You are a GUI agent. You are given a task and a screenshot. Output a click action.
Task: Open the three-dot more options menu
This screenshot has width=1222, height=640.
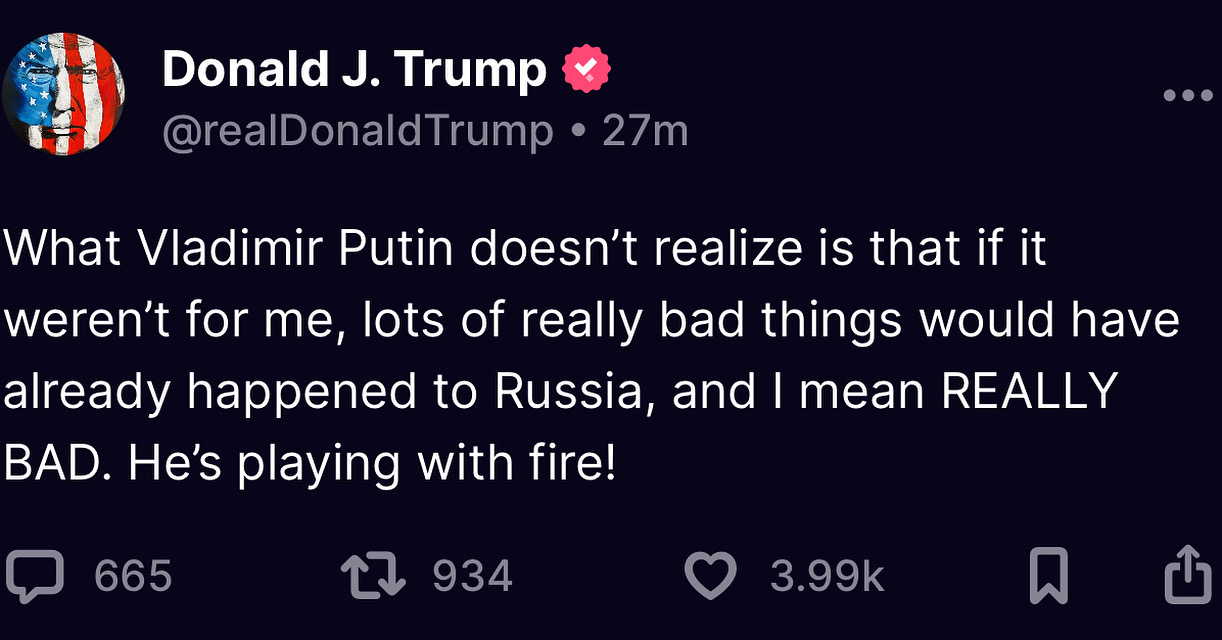pos(1189,96)
